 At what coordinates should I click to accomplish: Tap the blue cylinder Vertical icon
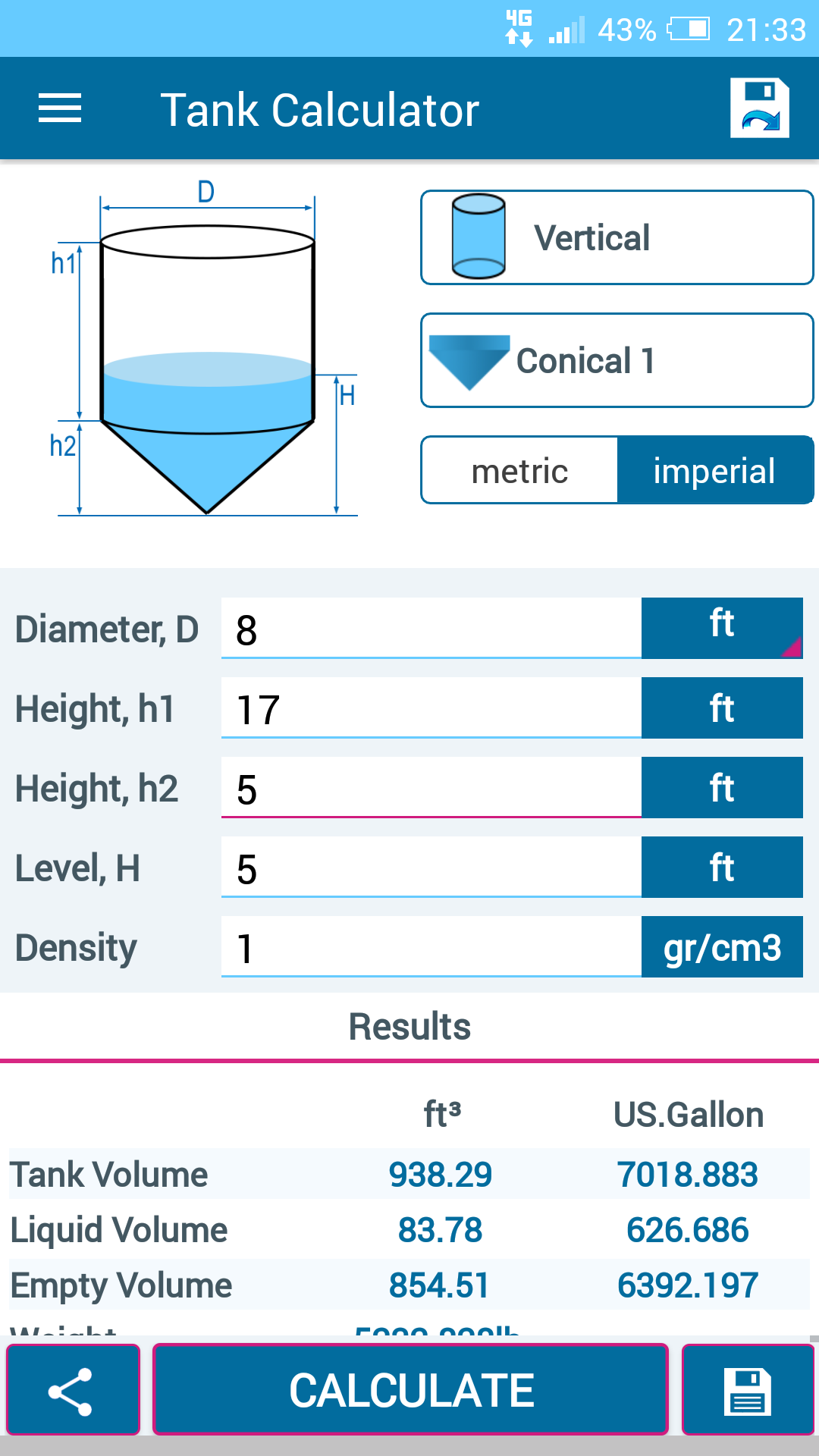[478, 237]
